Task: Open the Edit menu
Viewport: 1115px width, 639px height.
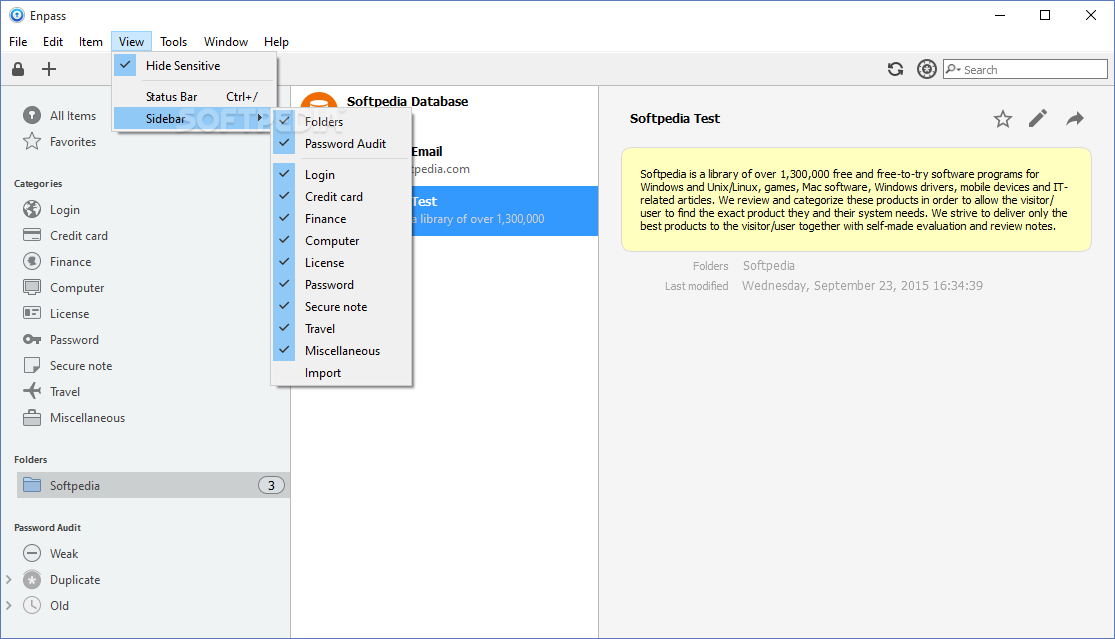Action: pyautogui.click(x=53, y=41)
